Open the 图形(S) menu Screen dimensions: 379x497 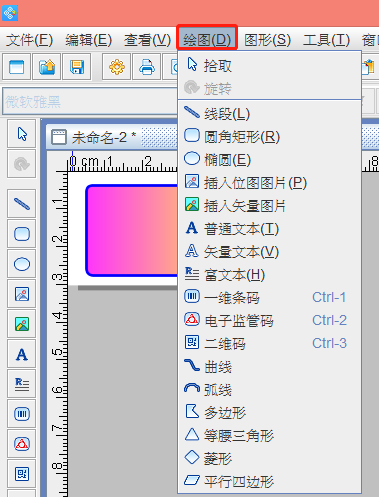coord(267,40)
